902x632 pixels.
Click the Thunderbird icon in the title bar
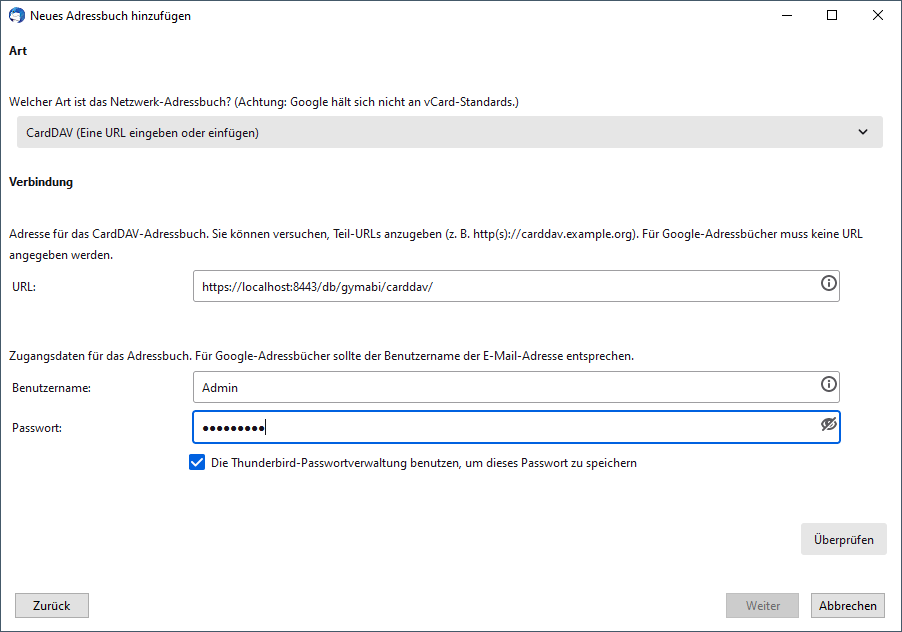pos(16,16)
